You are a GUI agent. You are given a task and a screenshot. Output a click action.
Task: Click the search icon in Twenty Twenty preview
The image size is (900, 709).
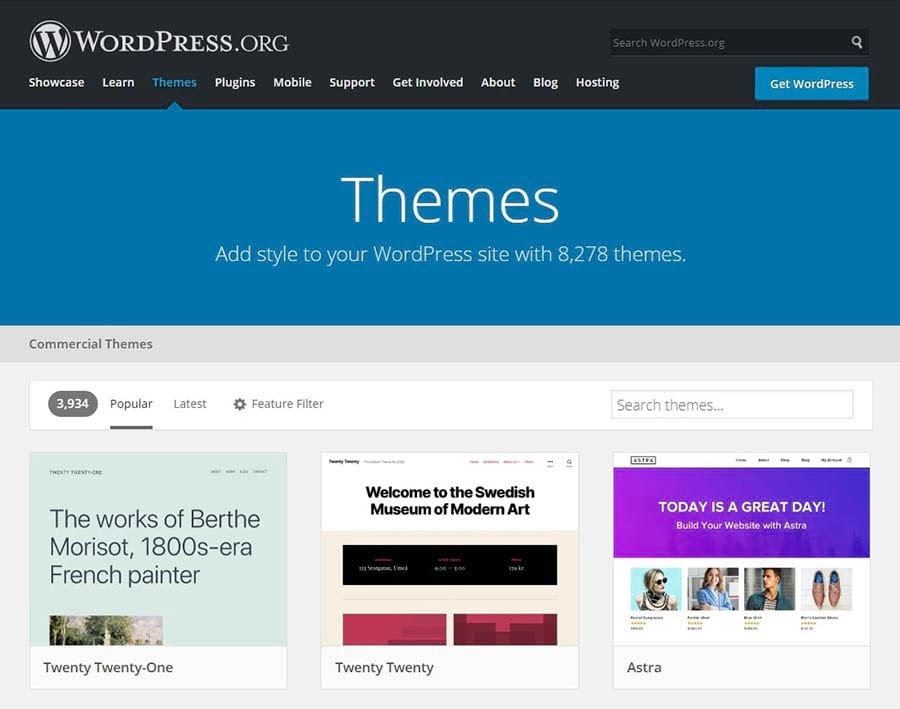[x=569, y=462]
